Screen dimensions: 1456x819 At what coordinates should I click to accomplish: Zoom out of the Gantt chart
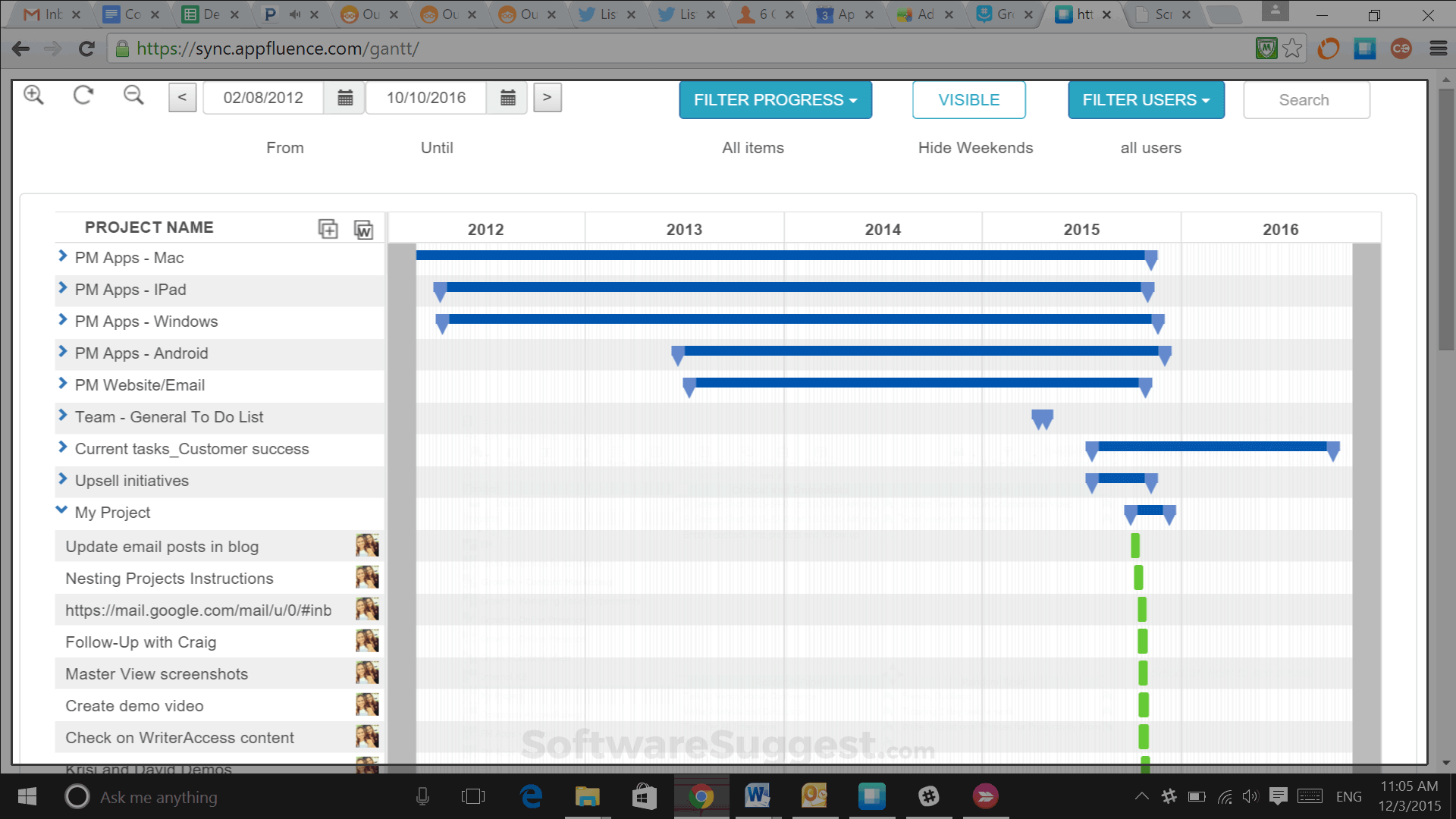pos(133,95)
